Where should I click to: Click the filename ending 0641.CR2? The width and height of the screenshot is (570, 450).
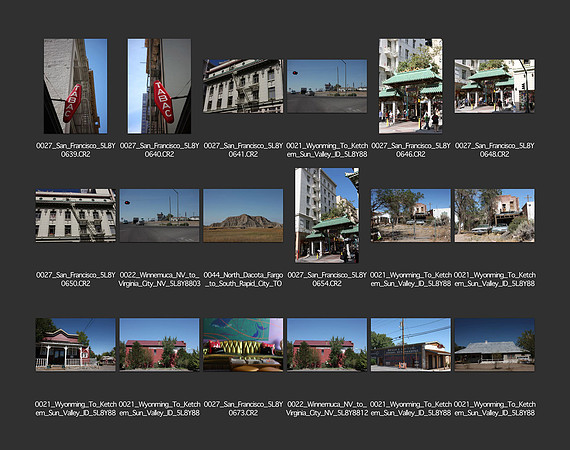[243, 150]
